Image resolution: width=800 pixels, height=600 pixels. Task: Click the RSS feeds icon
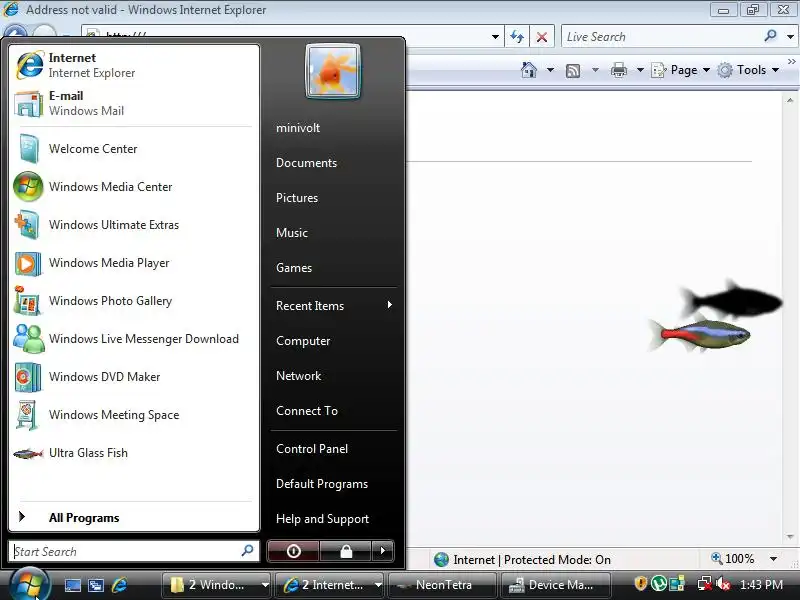pyautogui.click(x=573, y=70)
